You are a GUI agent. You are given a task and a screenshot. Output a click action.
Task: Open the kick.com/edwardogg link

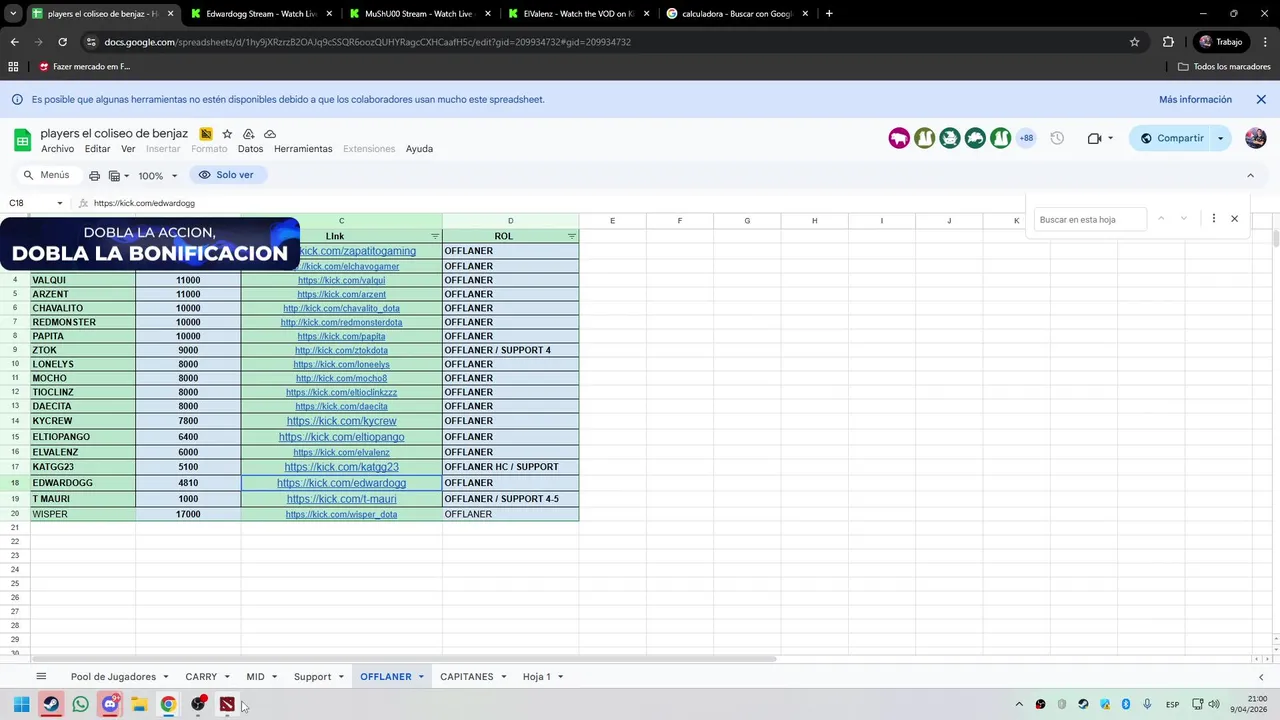(x=341, y=483)
